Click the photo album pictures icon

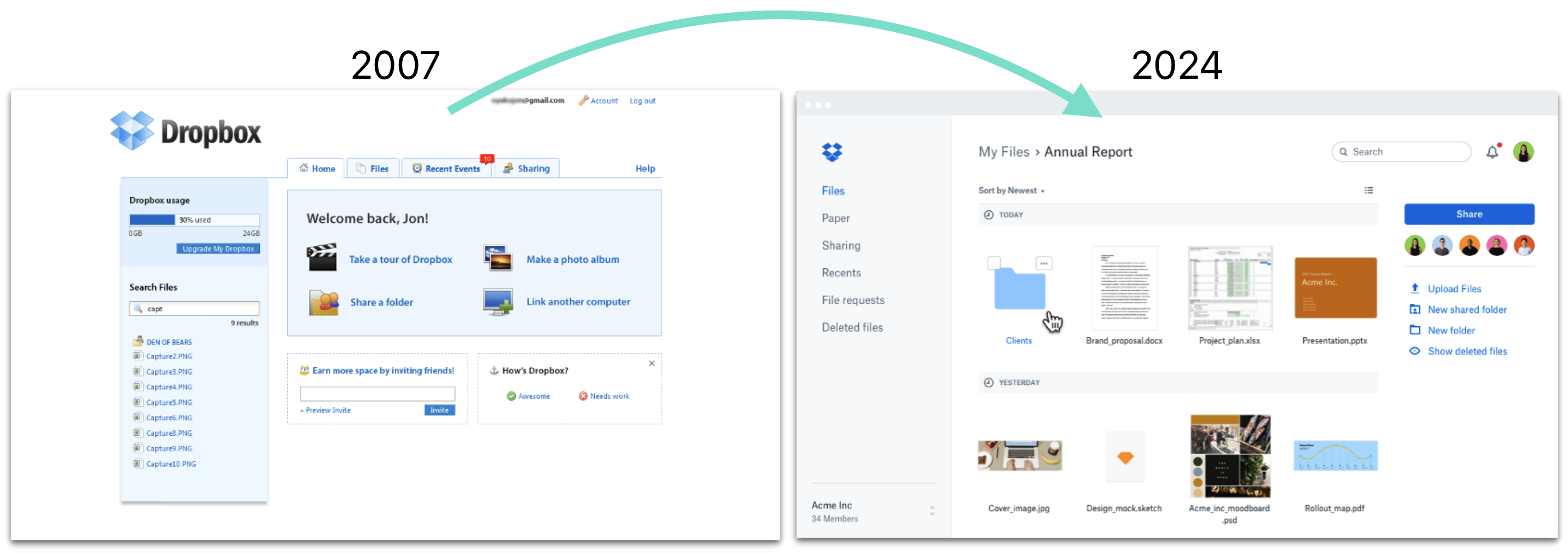click(x=498, y=258)
